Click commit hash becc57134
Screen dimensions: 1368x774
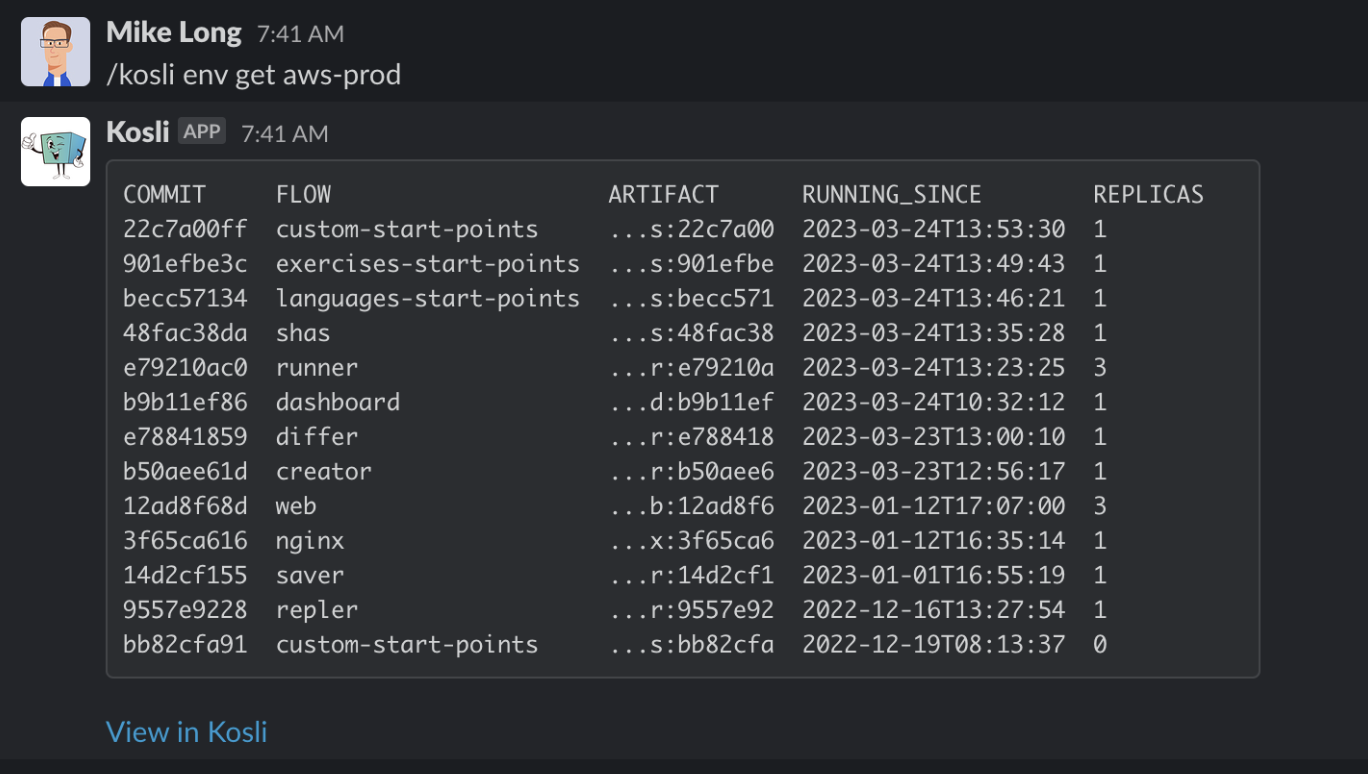185,298
